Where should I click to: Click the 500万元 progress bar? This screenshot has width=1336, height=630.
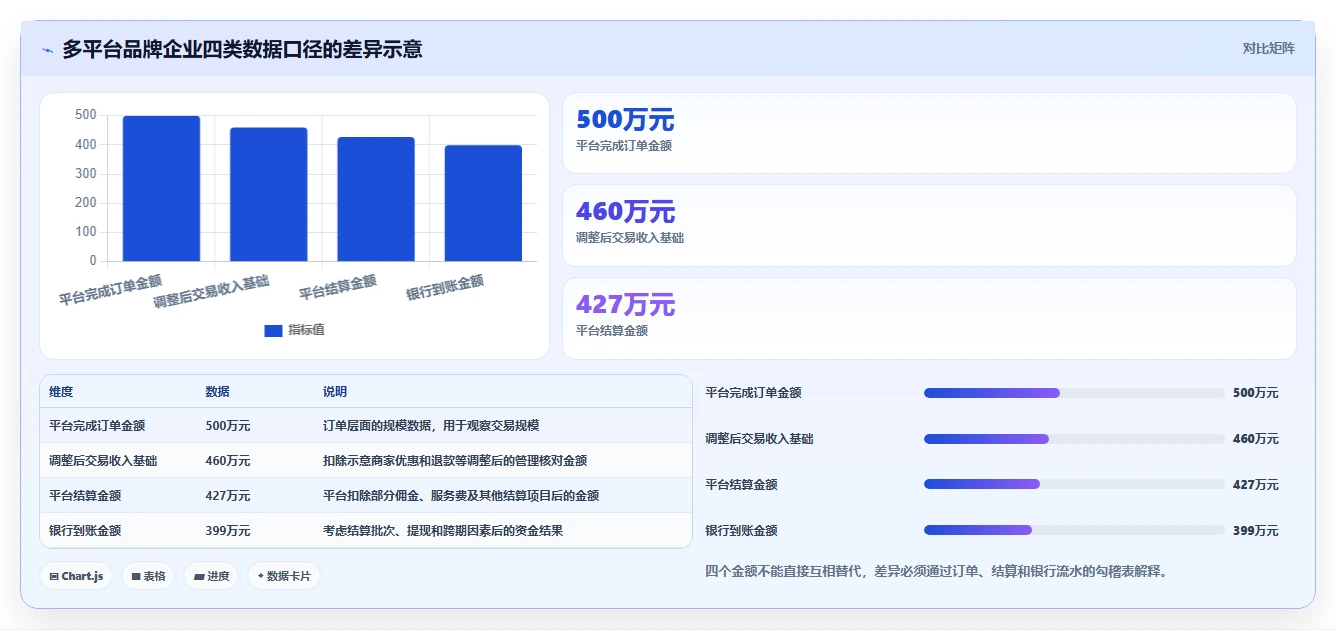point(1074,393)
